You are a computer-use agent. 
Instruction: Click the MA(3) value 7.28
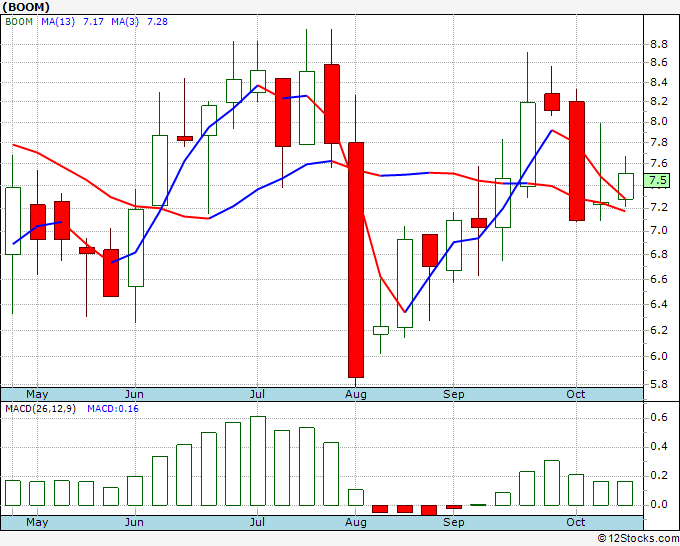click(157, 22)
